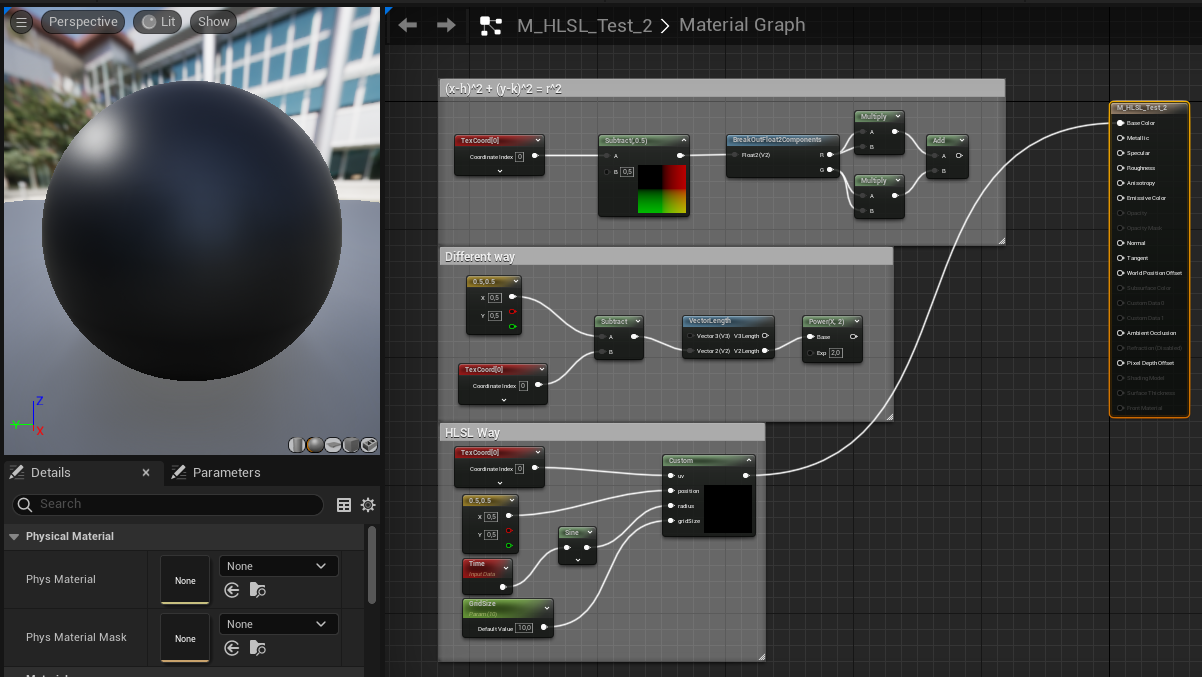Click the Show viewport button
This screenshot has height=677, width=1202.
point(213,21)
